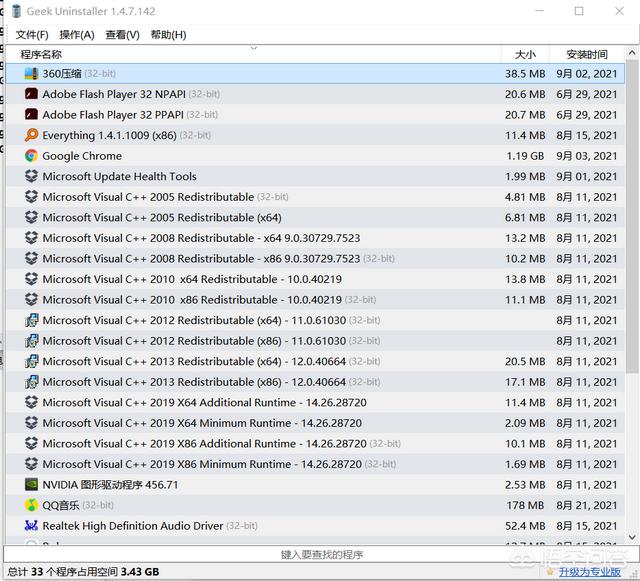The height and width of the screenshot is (581, 640).
Task: Select Everything 1.4.1.1009 (x86) name text
Action: click(109, 135)
